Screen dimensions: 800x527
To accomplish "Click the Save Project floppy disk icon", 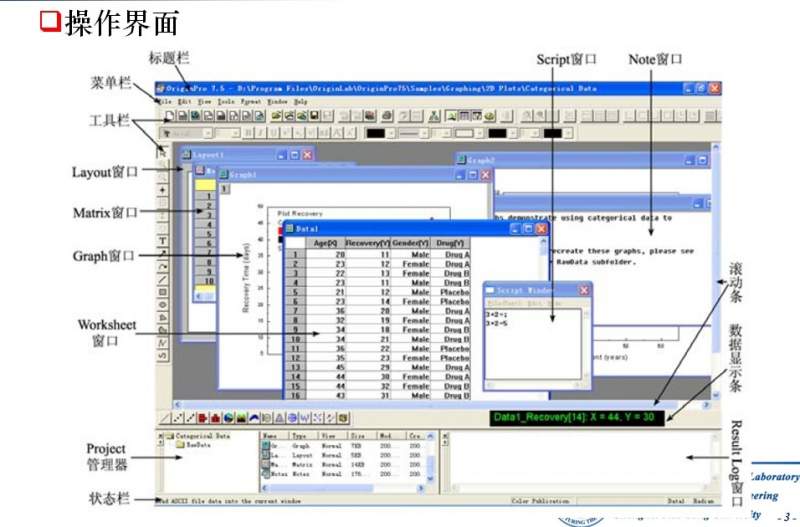I will click(x=314, y=116).
